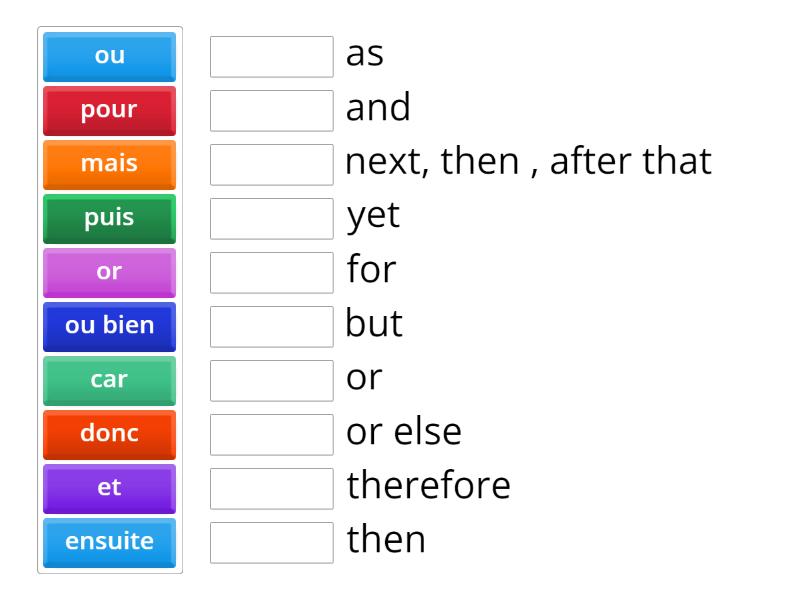Click the answer box next to "therefore"
This screenshot has height=600, width=800.
click(271, 486)
